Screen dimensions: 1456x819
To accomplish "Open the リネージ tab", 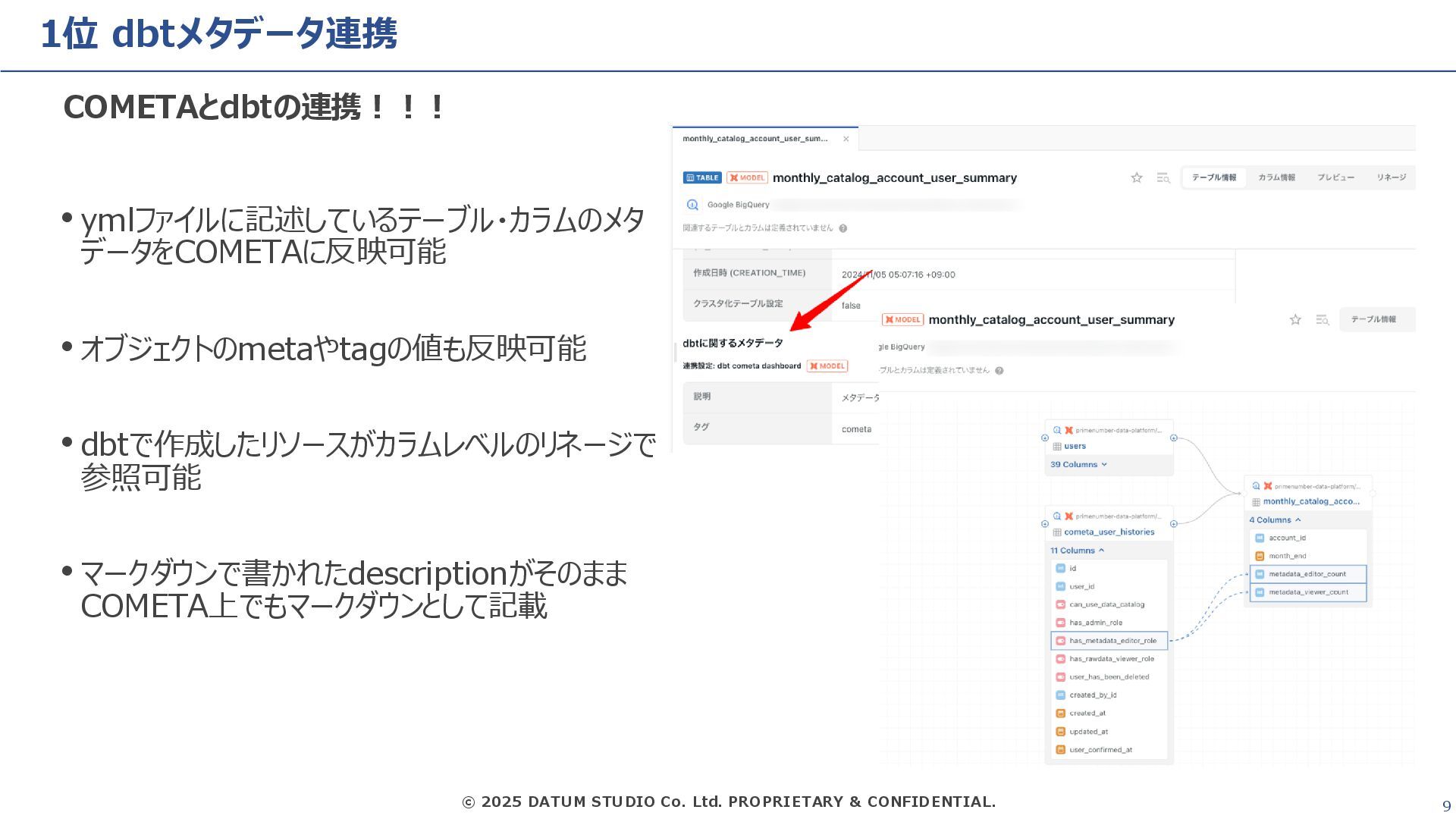I will pyautogui.click(x=1392, y=177).
